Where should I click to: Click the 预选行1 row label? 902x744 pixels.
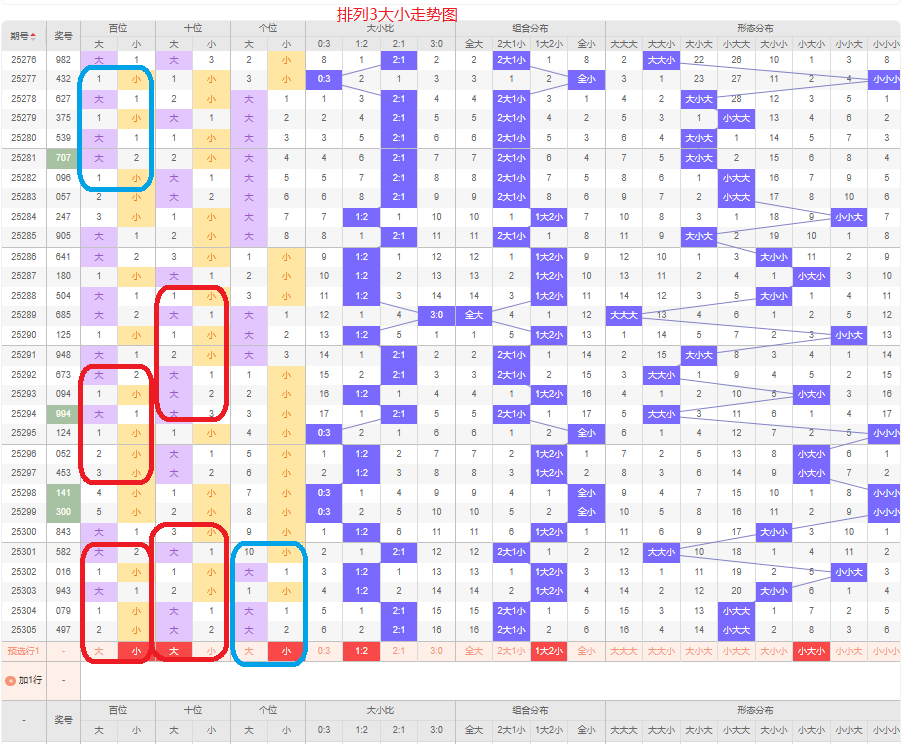[x=23, y=651]
